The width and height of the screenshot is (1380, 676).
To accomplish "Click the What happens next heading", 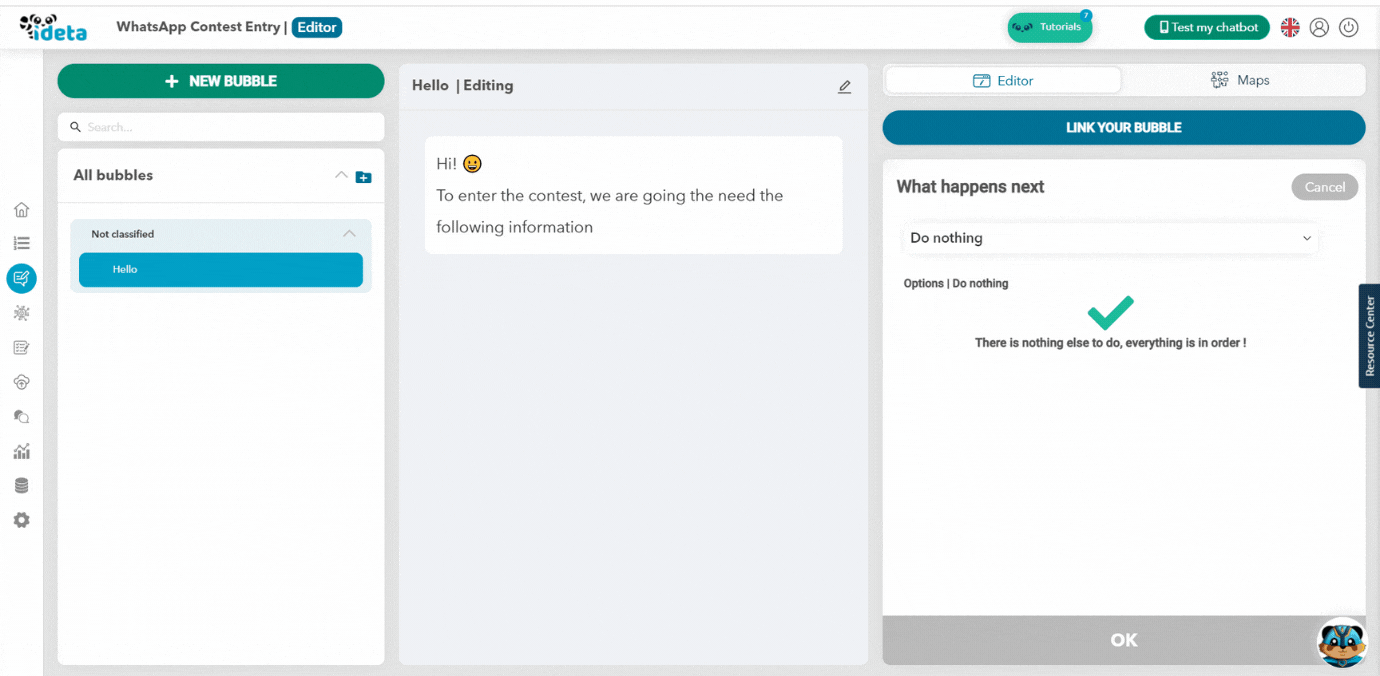I will pos(970,187).
